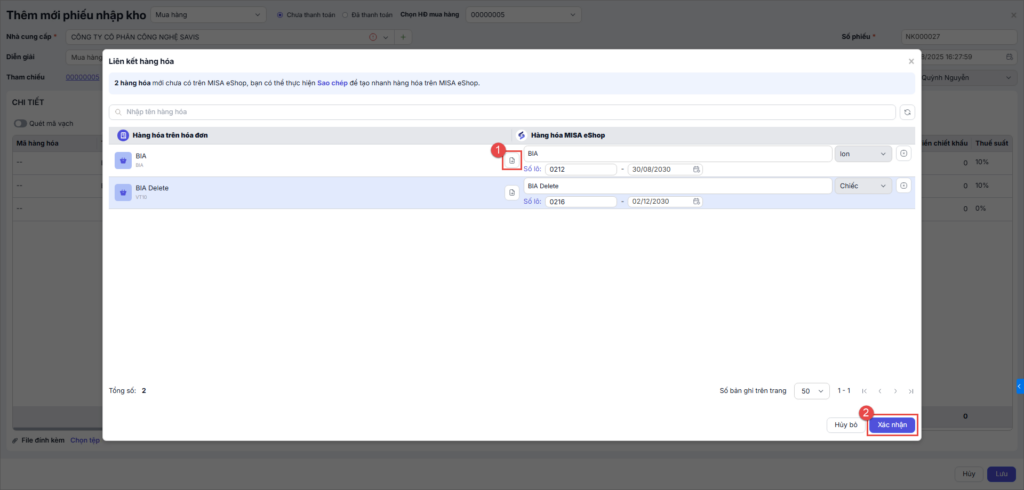Click the MISA eShop logo icon in the column header
The image size is (1024, 490).
pyautogui.click(x=521, y=135)
